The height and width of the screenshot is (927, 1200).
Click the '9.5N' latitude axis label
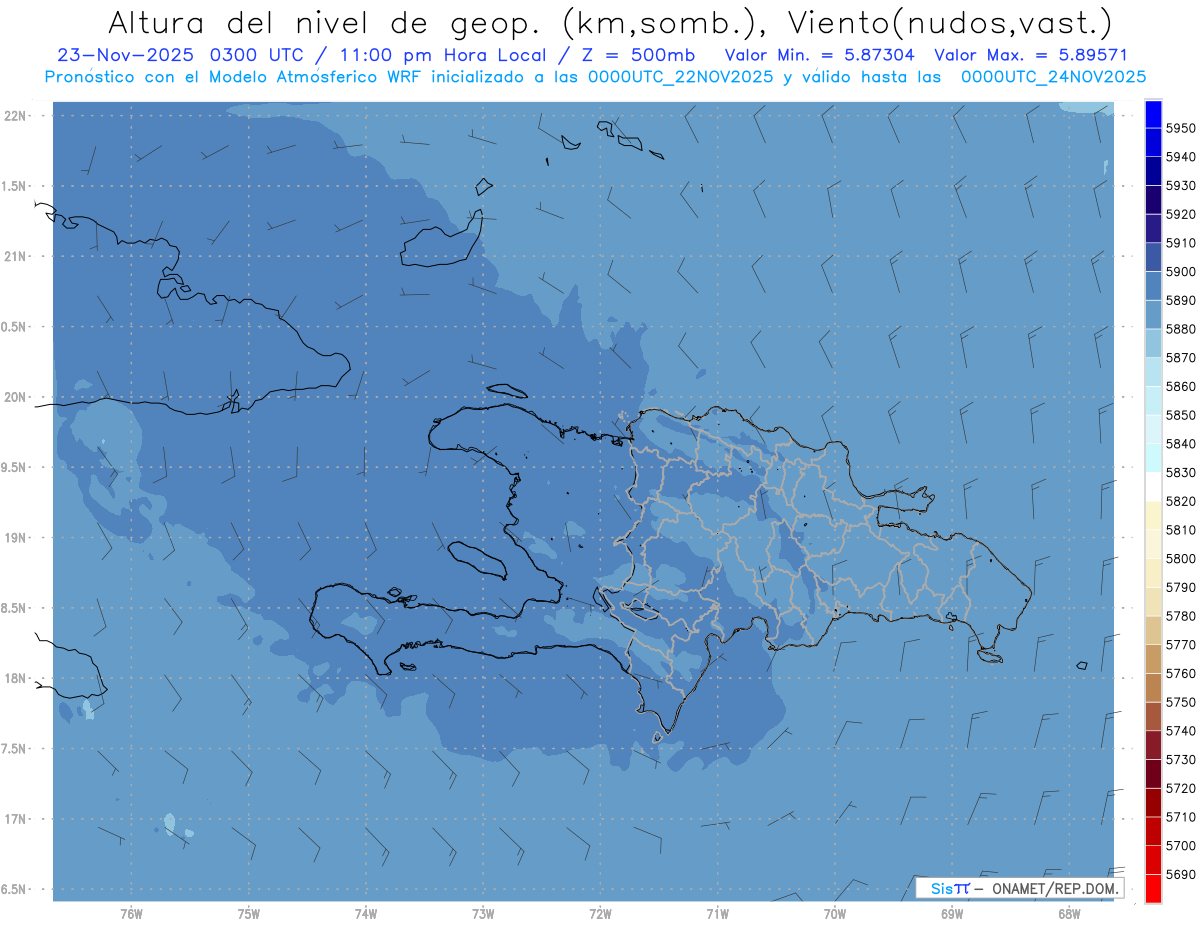pos(15,468)
